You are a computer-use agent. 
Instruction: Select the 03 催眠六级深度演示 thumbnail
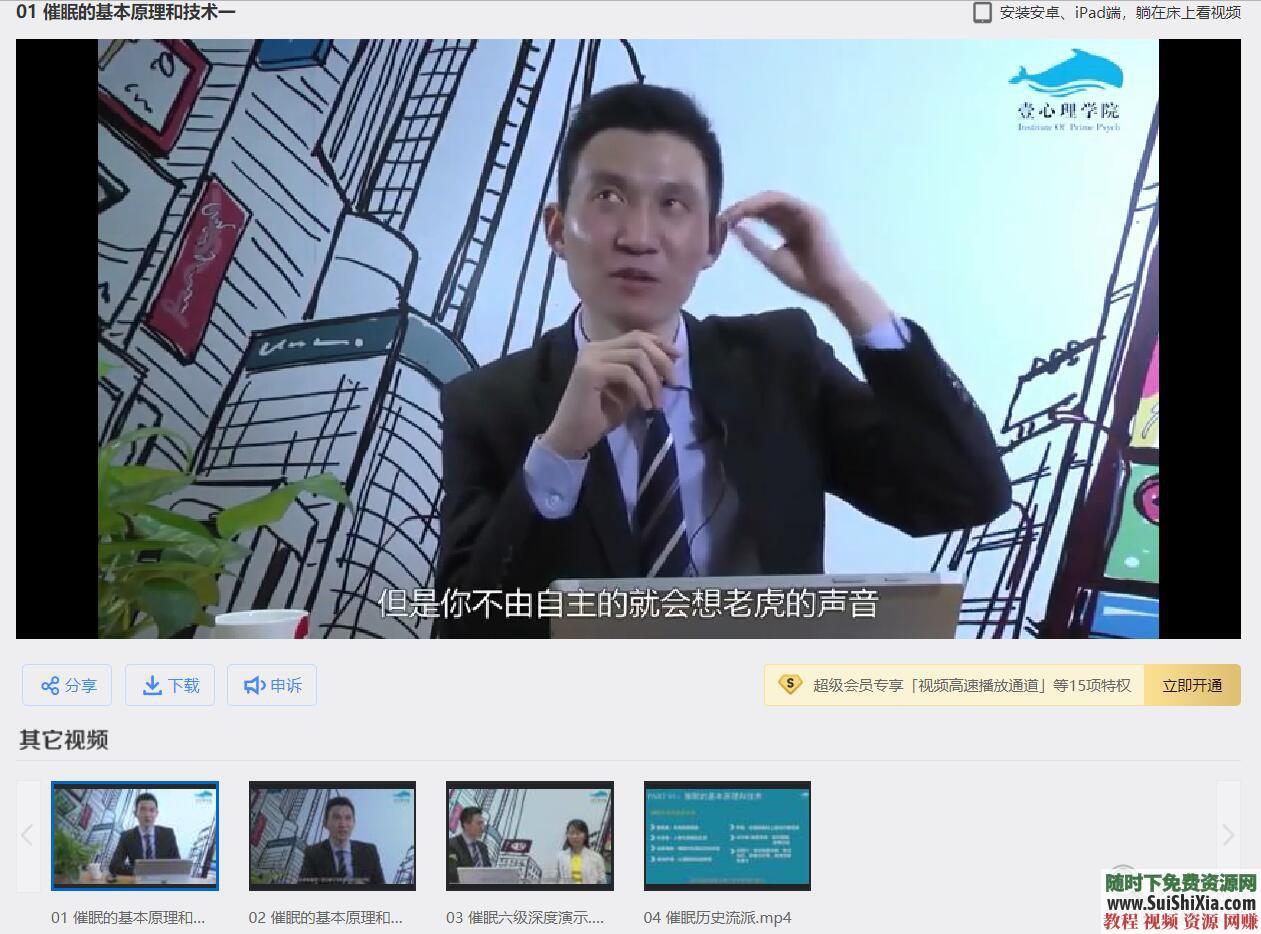click(x=529, y=836)
